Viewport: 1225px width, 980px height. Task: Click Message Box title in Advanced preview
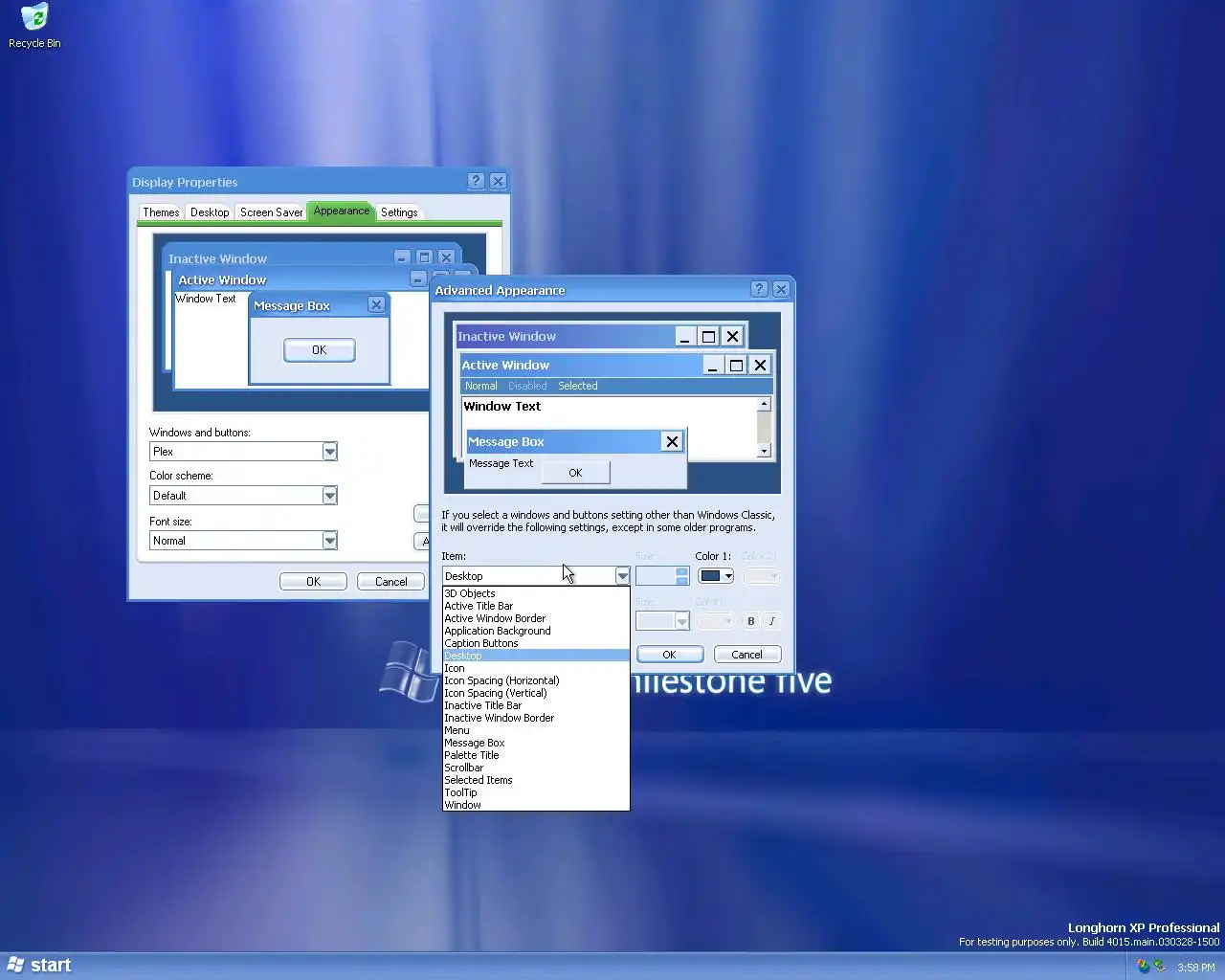point(574,441)
